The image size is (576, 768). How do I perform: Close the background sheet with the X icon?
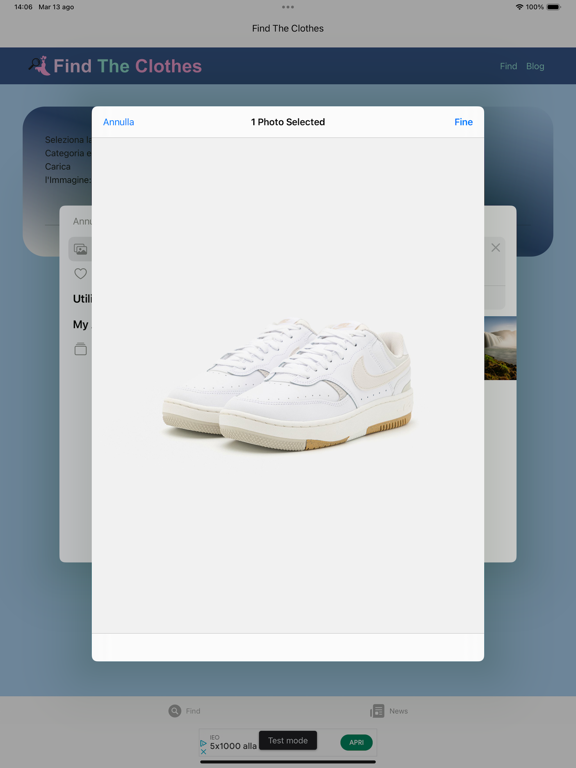496,248
